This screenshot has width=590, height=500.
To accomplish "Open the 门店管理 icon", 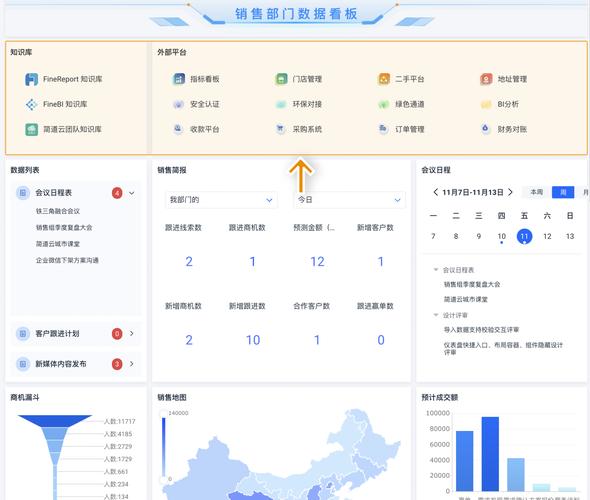I will [x=281, y=79].
